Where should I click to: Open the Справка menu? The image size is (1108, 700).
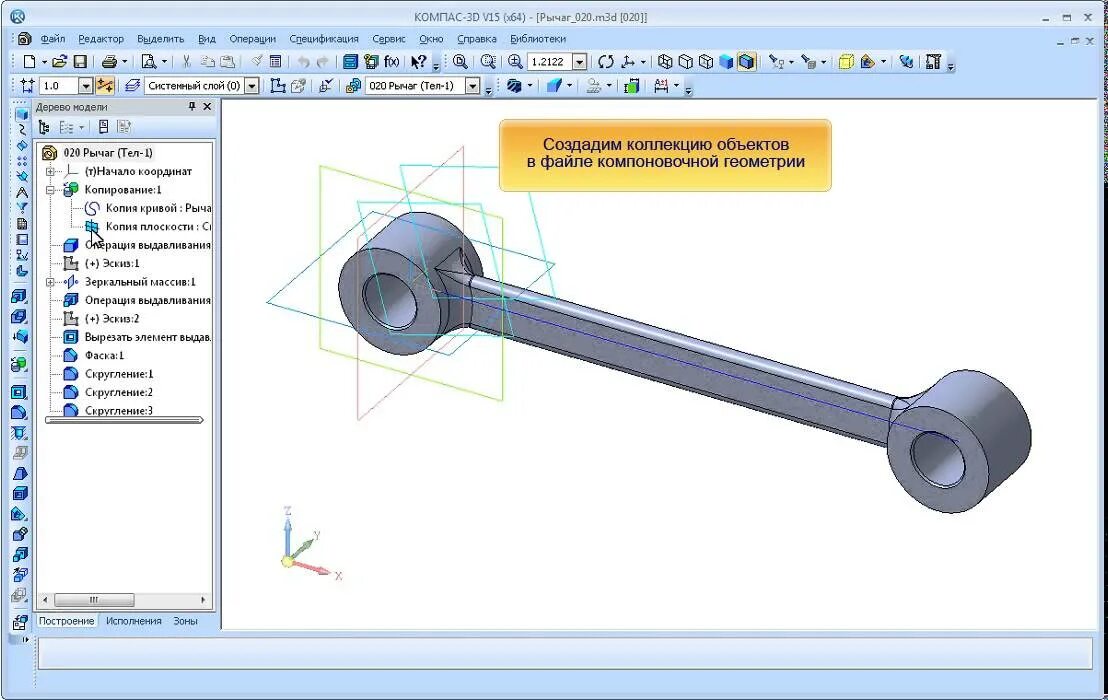[x=476, y=39]
